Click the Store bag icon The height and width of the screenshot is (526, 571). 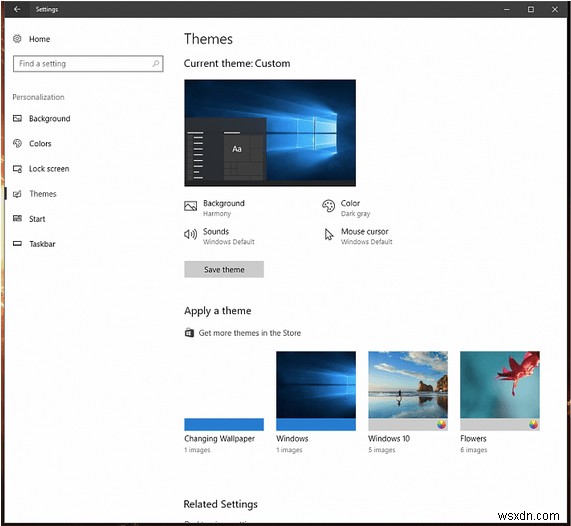[189, 333]
